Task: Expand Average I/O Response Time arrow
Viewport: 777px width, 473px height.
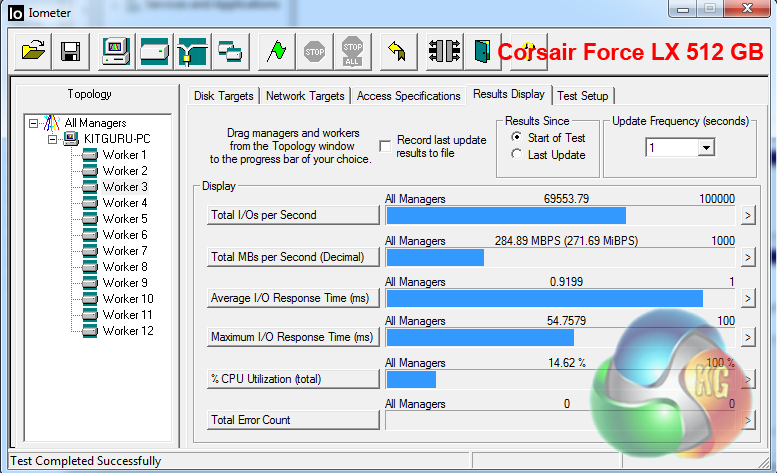Action: click(x=748, y=298)
